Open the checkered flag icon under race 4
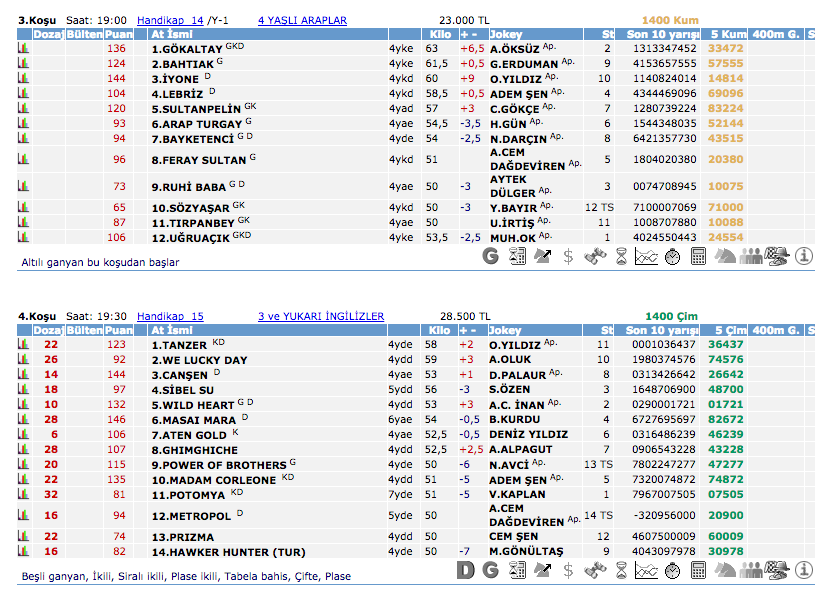 [777, 571]
